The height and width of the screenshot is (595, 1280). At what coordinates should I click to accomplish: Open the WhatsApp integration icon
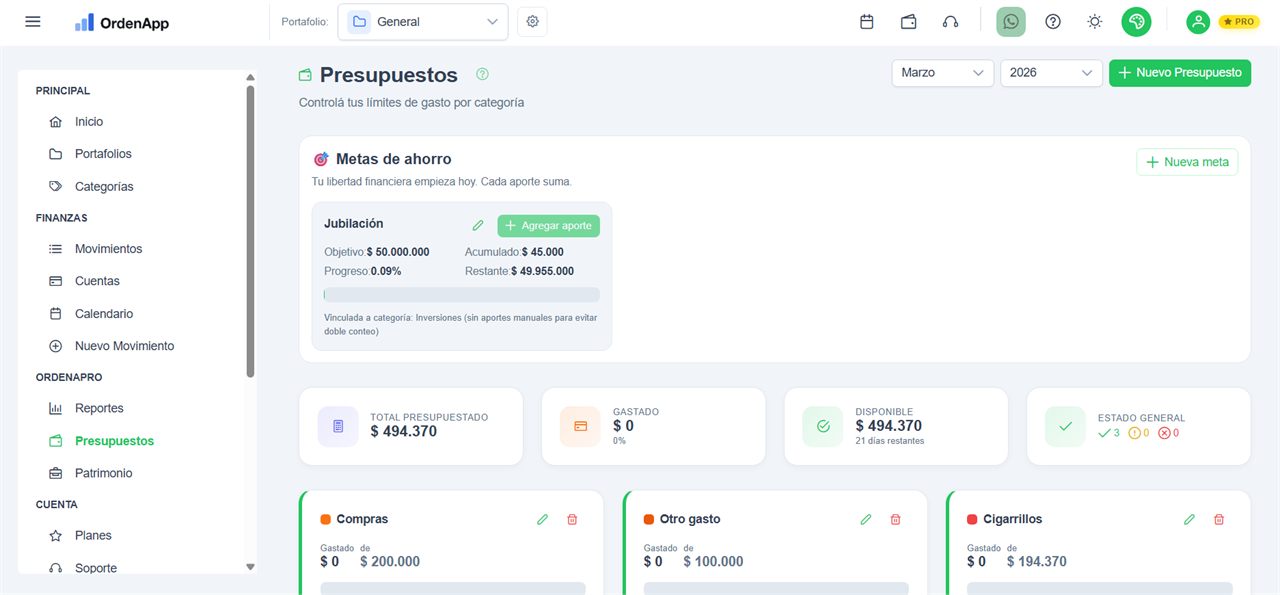(x=1010, y=21)
